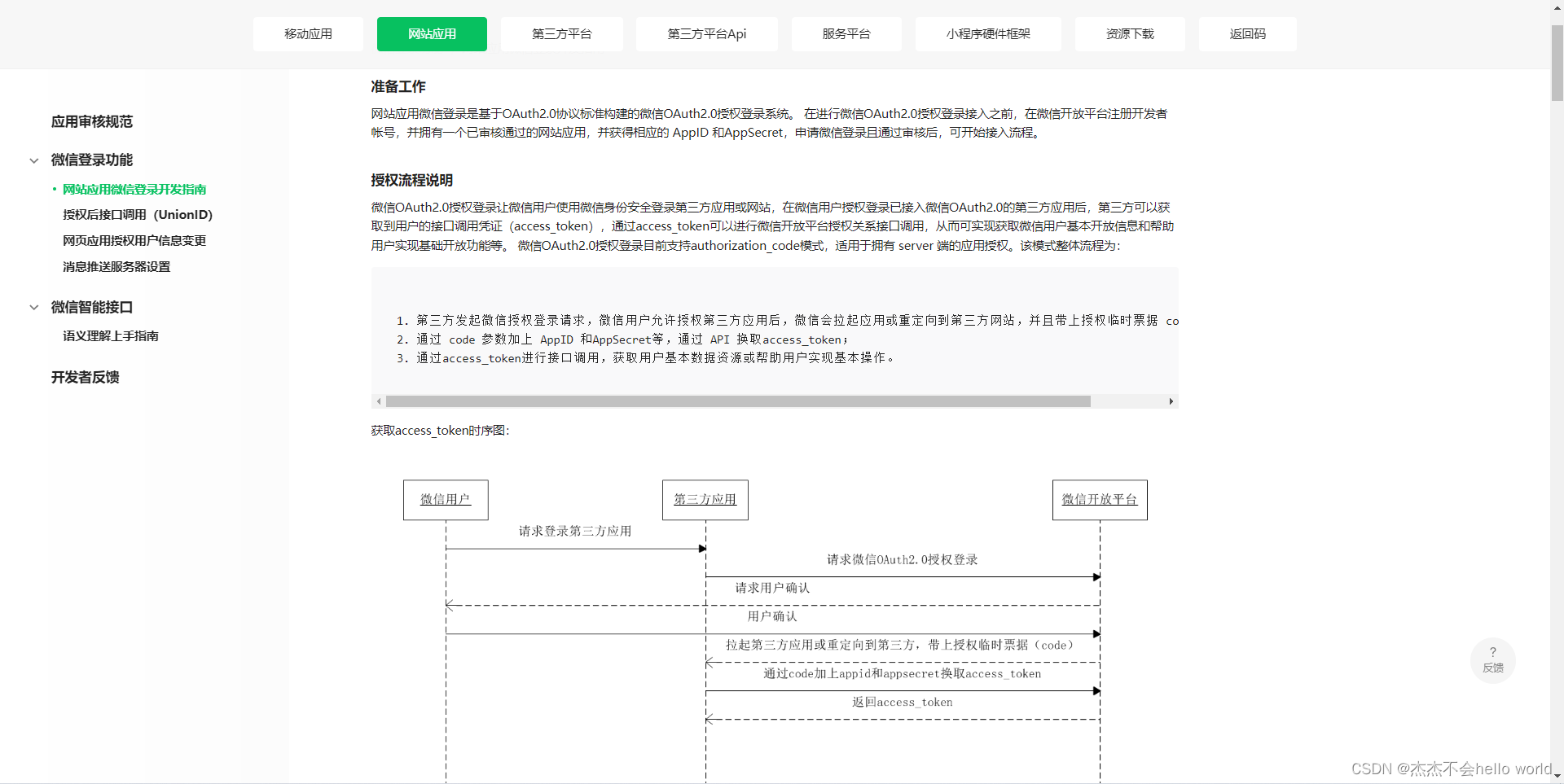The width and height of the screenshot is (1564, 784).
Task: Click the 用户确认 diagram label
Action: pyautogui.click(x=772, y=616)
